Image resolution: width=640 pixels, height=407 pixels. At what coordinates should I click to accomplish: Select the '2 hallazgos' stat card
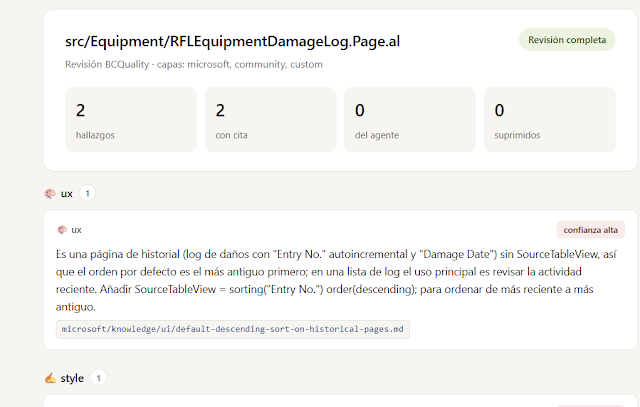tap(131, 120)
